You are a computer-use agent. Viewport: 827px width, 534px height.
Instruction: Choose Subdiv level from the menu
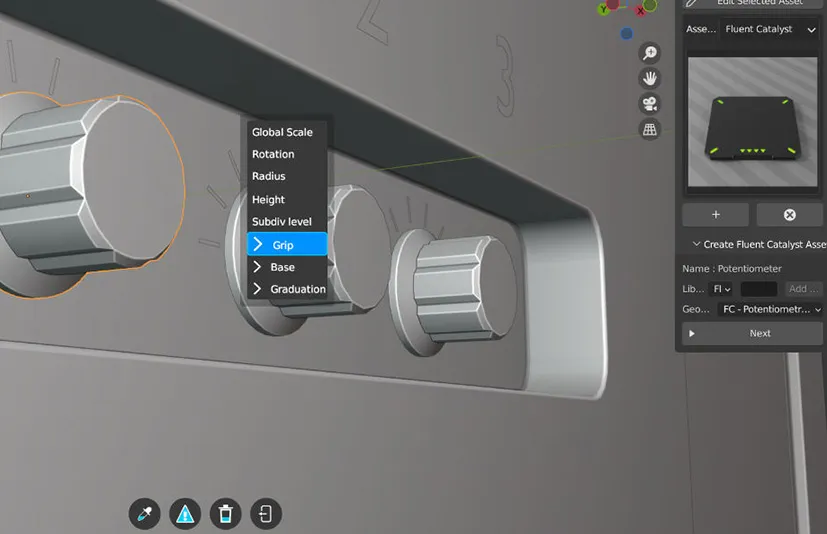(x=282, y=221)
